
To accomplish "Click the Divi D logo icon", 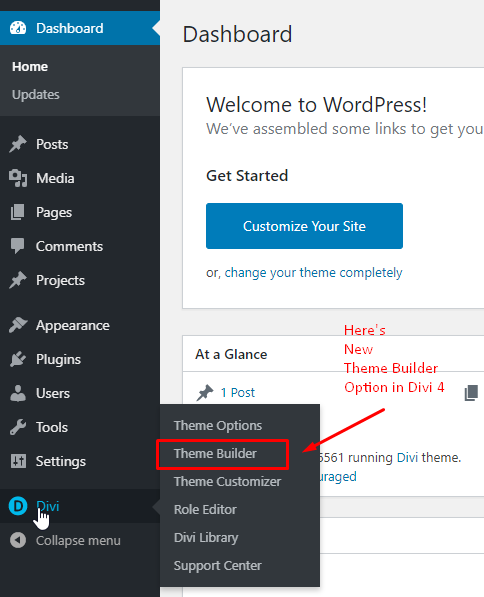I will 18,506.
